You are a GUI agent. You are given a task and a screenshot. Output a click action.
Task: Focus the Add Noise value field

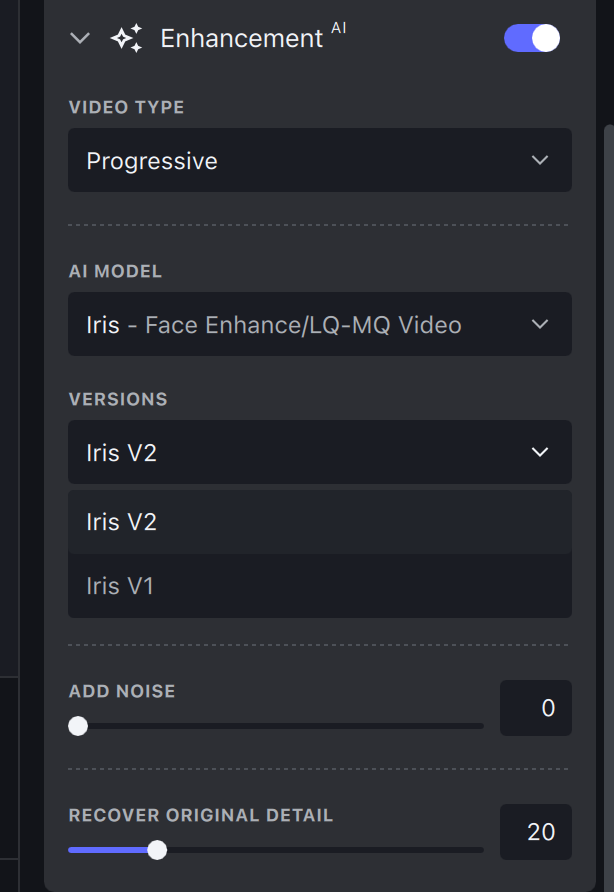tap(536, 708)
